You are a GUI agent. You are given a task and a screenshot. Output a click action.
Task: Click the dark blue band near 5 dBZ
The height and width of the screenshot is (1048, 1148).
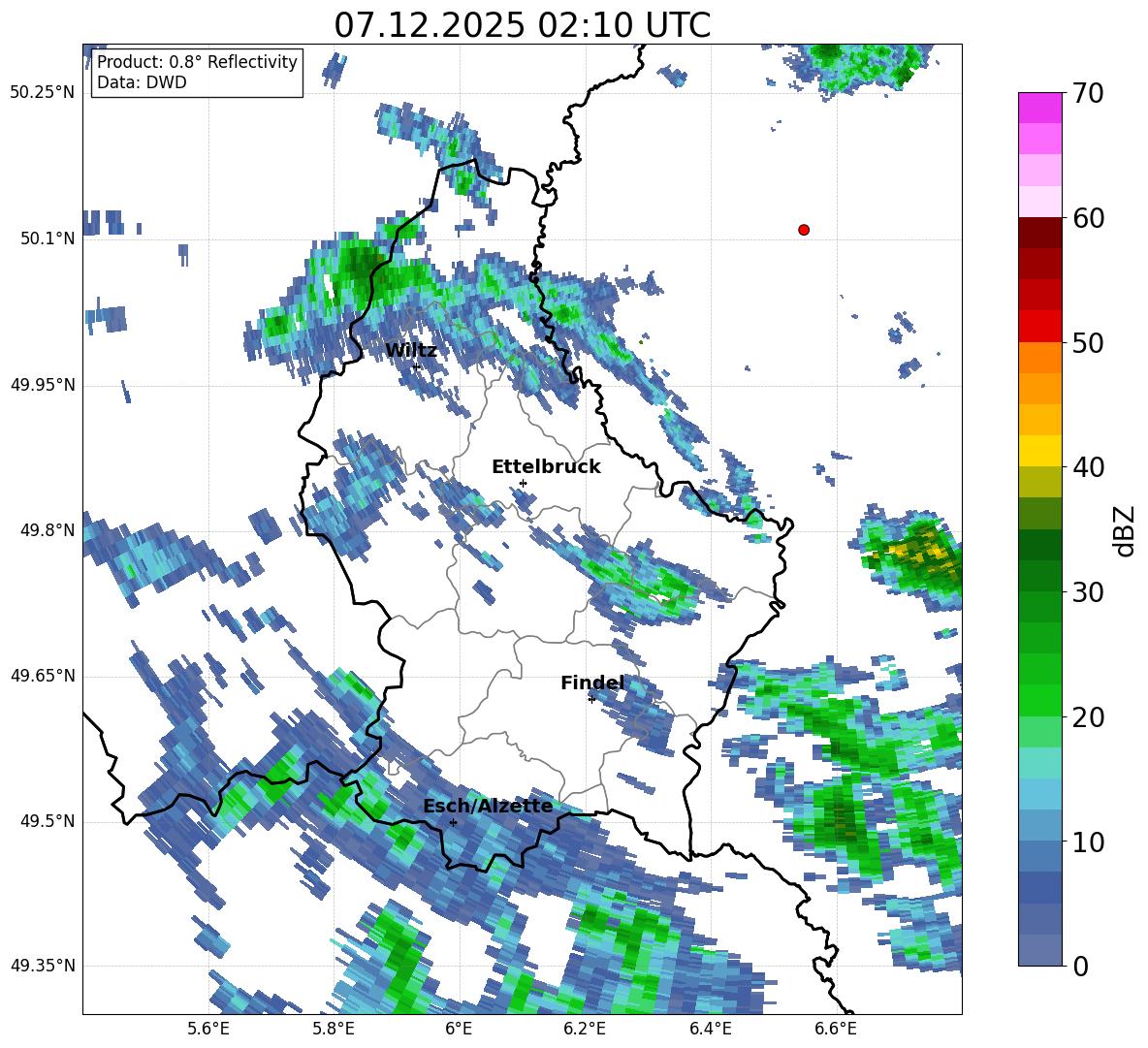tap(1039, 888)
